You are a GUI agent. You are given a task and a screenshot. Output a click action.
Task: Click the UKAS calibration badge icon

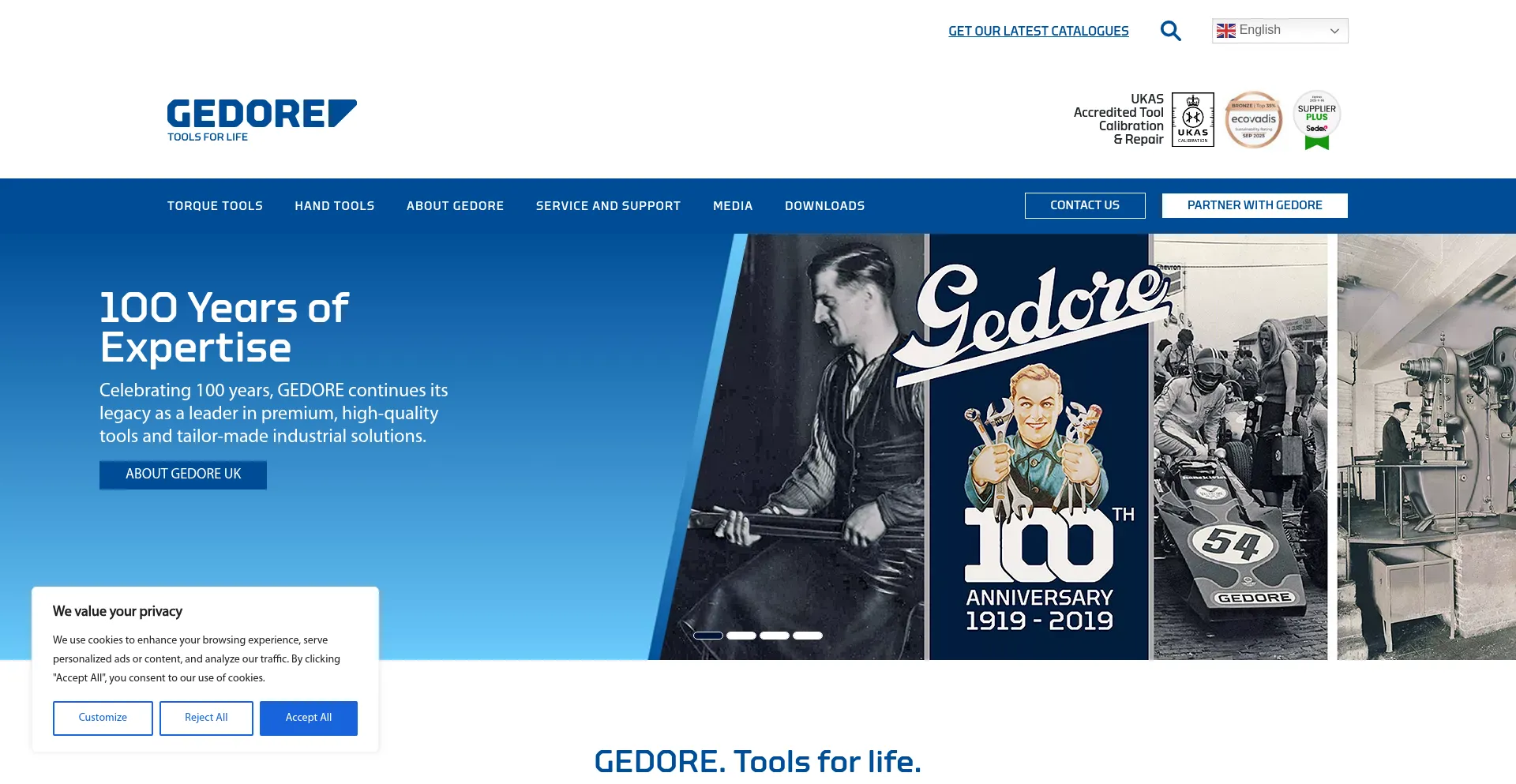pyautogui.click(x=1192, y=119)
